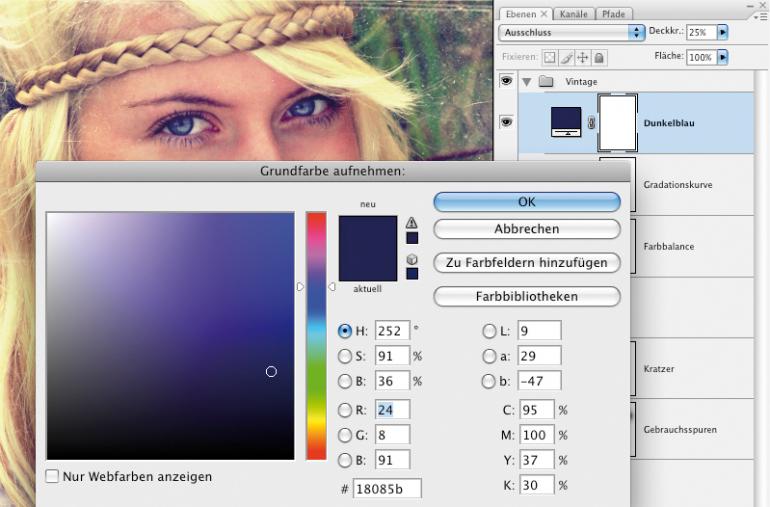Screen dimensions: 770x507
Task: Close the Ebenen tab with its X
Action: (x=544, y=14)
